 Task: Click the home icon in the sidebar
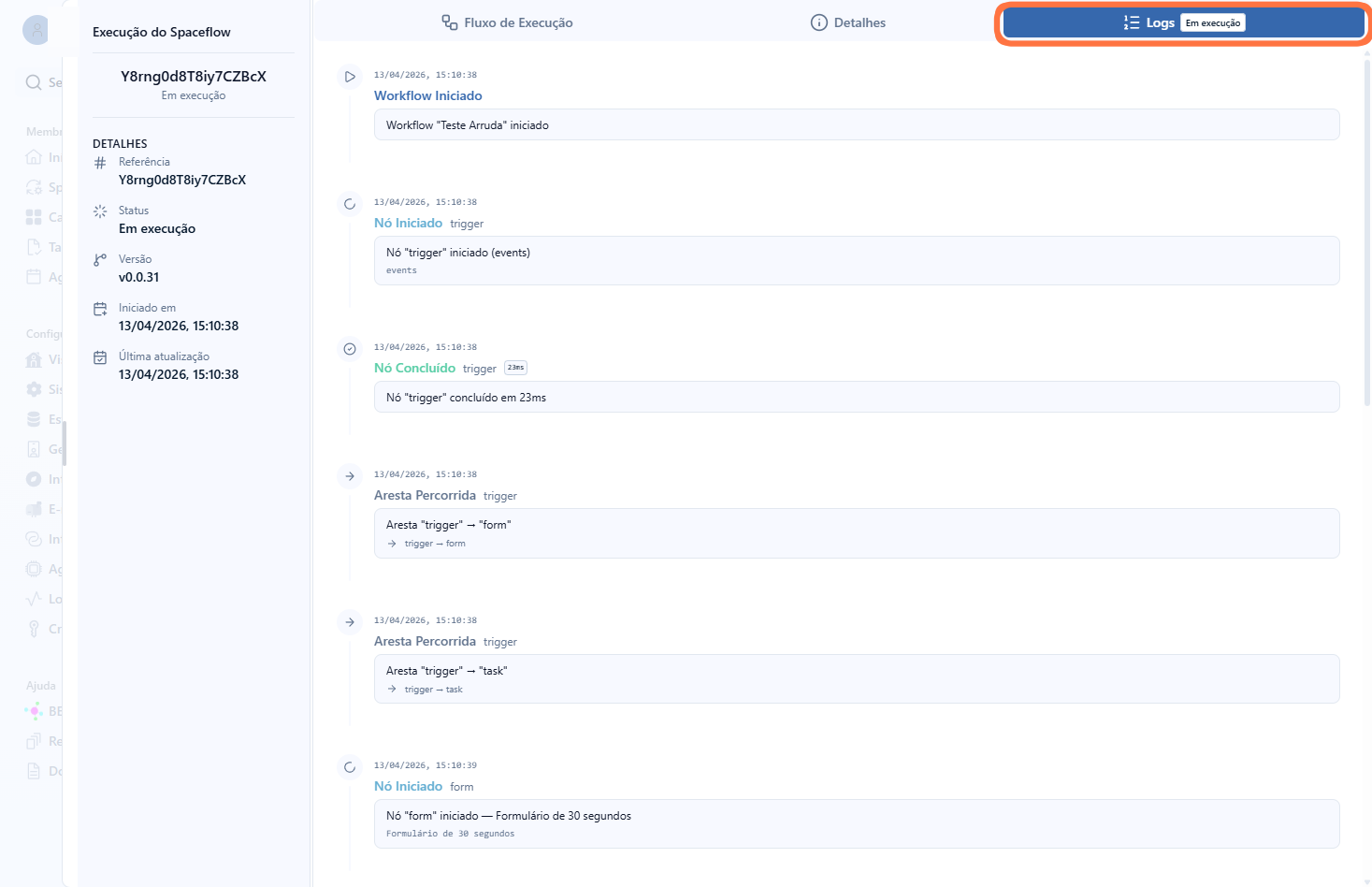point(34,157)
